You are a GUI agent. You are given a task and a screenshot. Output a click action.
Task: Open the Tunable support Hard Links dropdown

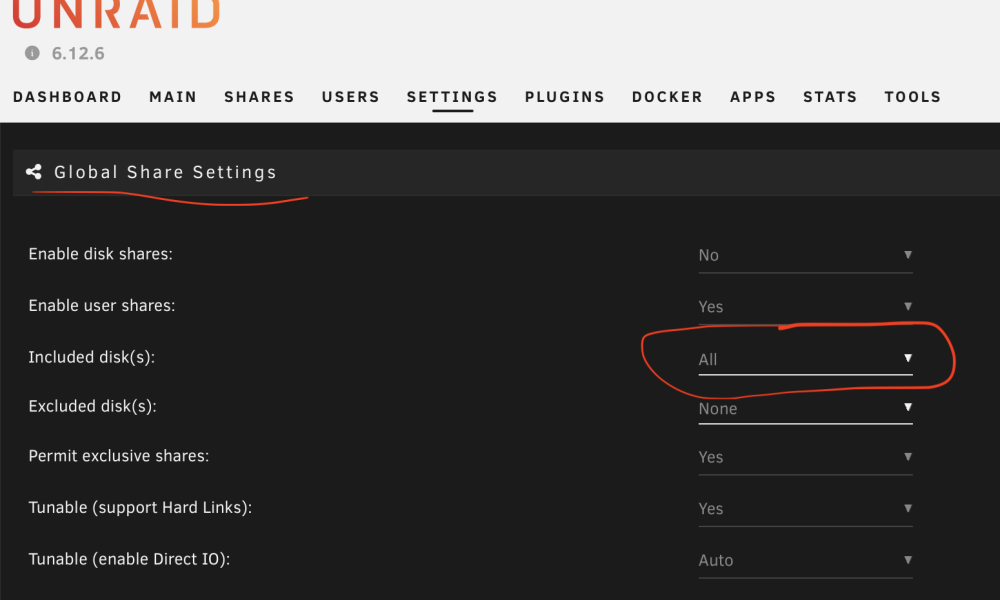[x=805, y=509]
